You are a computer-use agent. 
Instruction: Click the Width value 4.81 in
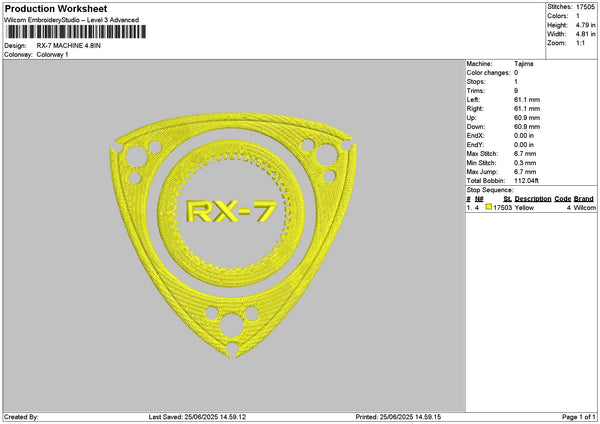pos(585,34)
